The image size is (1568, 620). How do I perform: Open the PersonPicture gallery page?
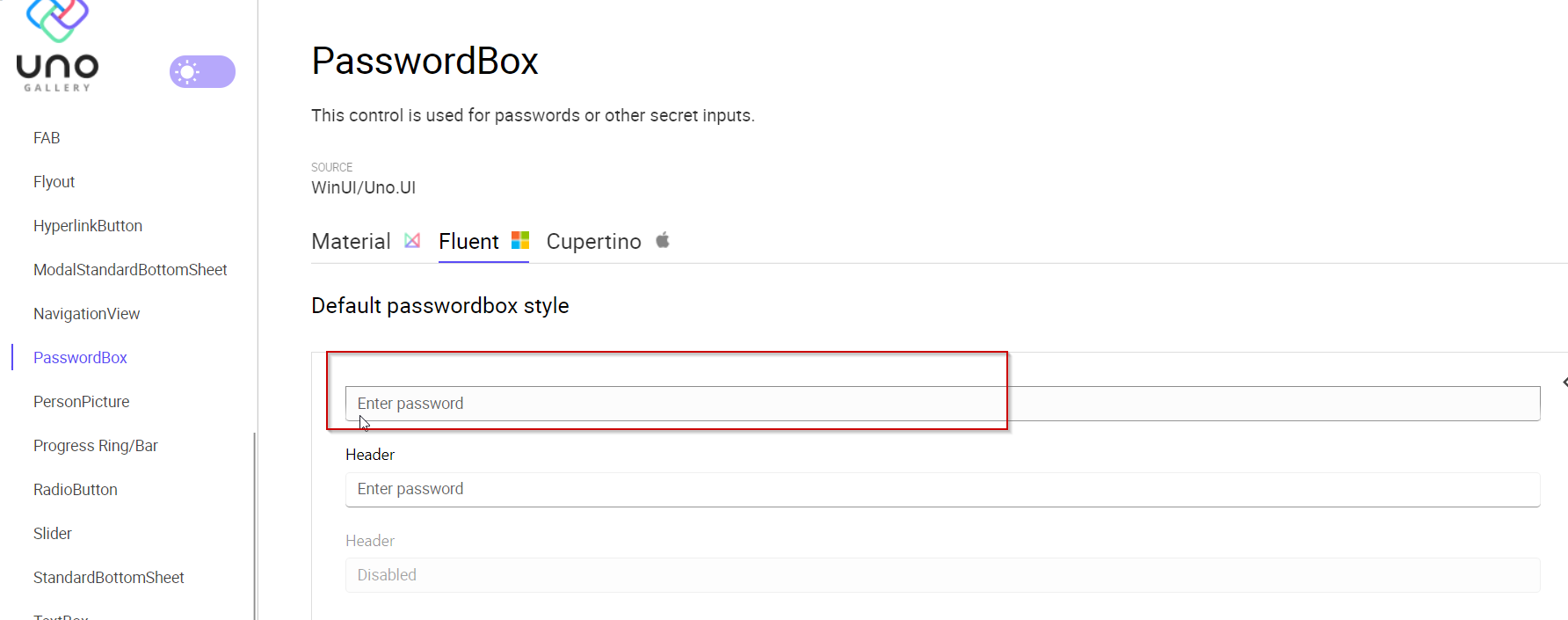pyautogui.click(x=81, y=401)
